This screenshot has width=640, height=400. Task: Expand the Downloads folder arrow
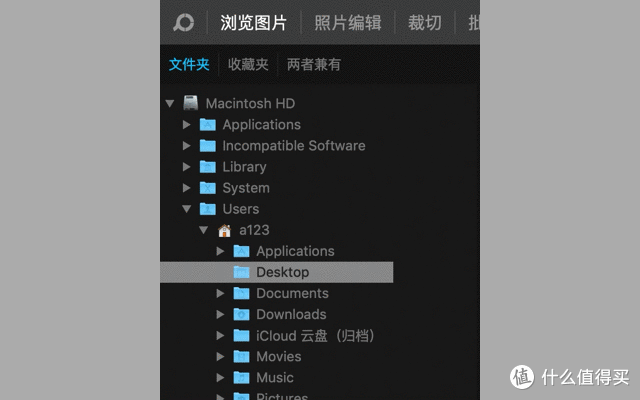point(220,314)
